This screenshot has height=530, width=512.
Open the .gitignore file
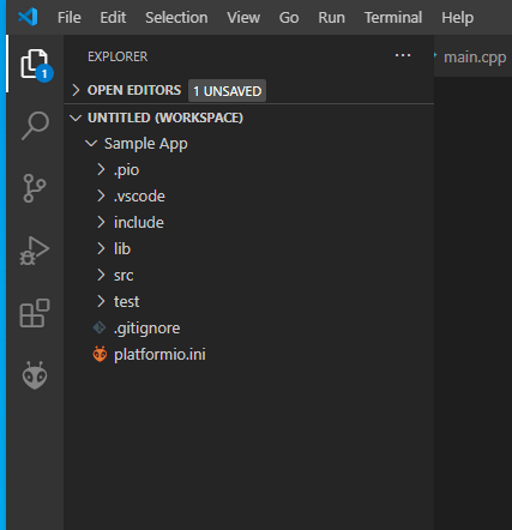tap(147, 328)
